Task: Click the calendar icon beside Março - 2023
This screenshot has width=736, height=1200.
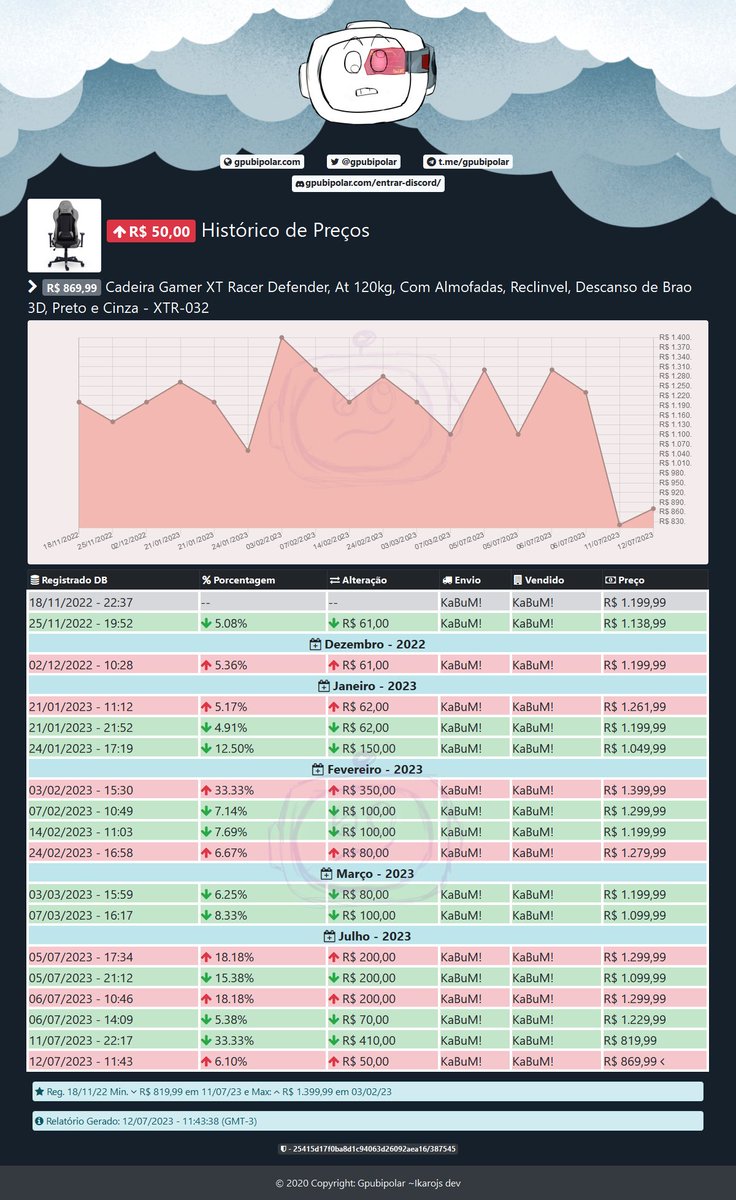Action: [x=326, y=874]
